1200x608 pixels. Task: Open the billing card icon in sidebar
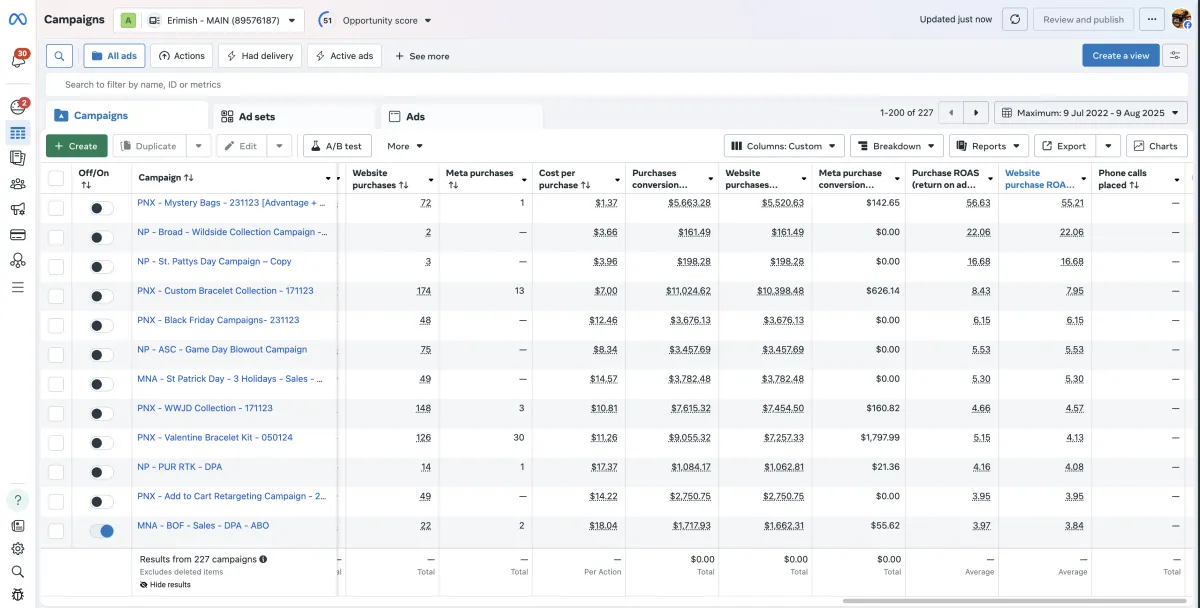(18, 235)
